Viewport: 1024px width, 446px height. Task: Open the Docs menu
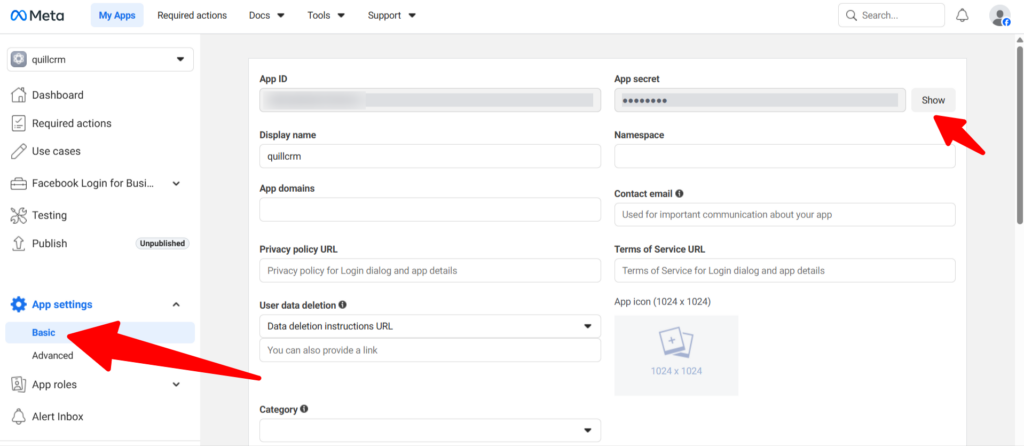266,15
